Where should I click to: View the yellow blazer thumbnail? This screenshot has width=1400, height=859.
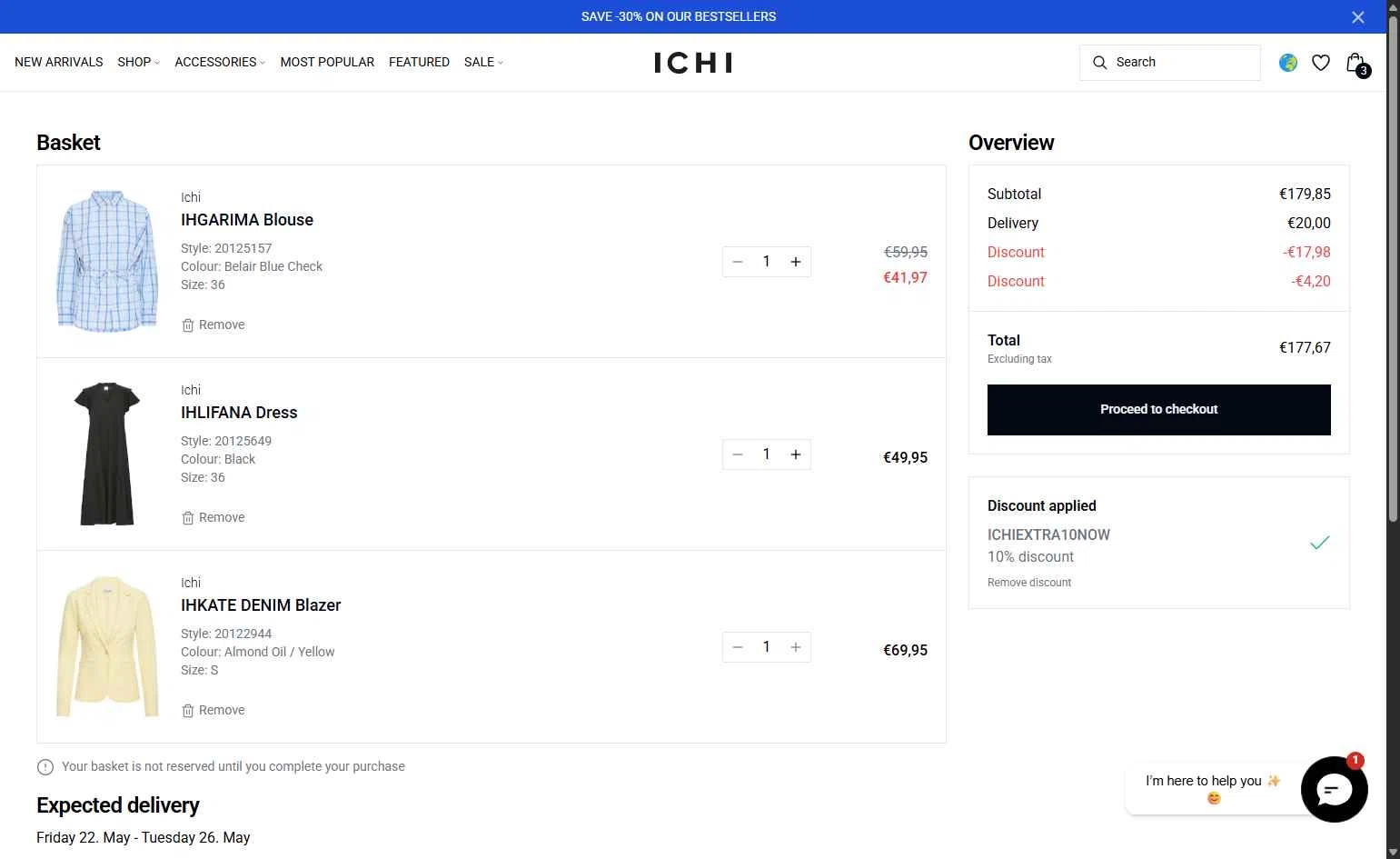pos(107,646)
